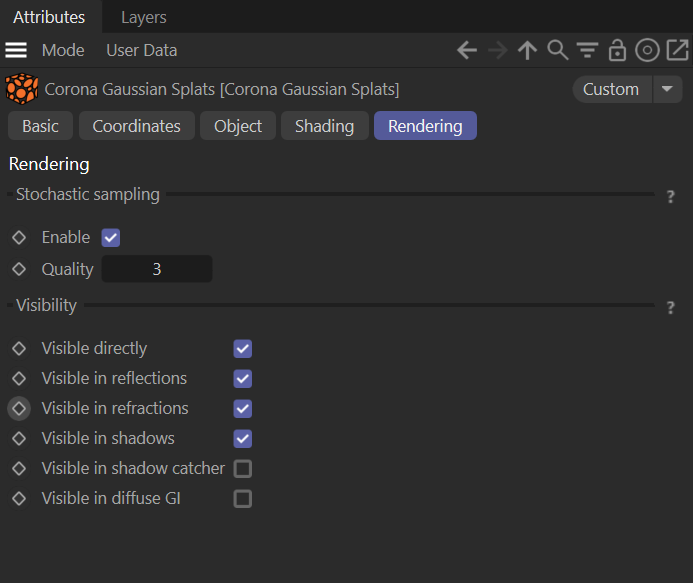This screenshot has width=693, height=583.
Task: Open attributes in new window icon
Action: tap(678, 50)
